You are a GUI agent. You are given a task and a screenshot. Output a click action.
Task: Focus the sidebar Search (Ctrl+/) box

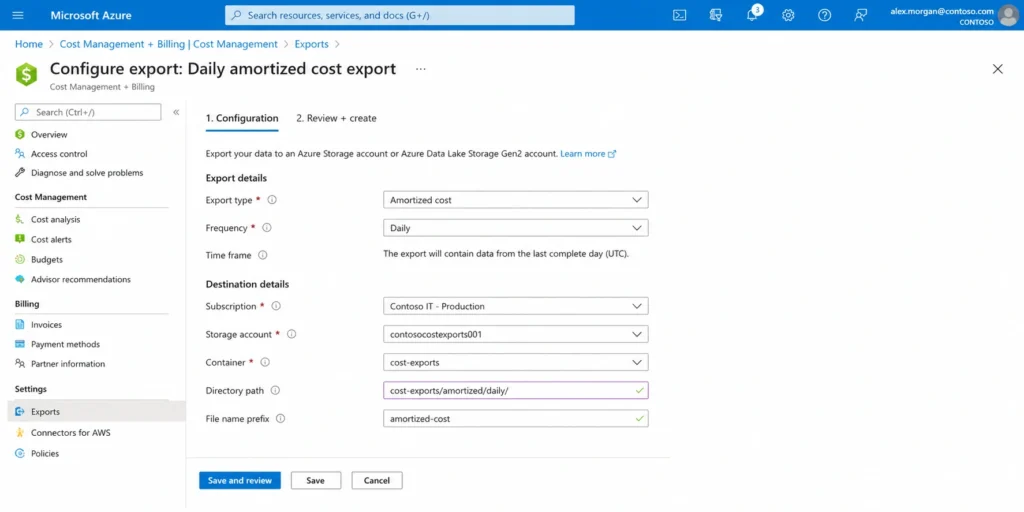tap(88, 112)
